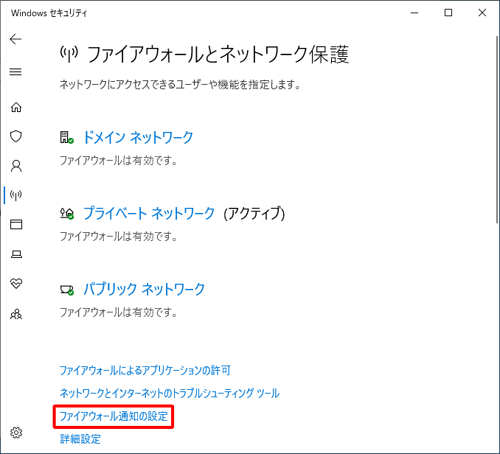Click firewall status text under パブリック ネットワーク
The height and width of the screenshot is (454, 500).
point(118,313)
